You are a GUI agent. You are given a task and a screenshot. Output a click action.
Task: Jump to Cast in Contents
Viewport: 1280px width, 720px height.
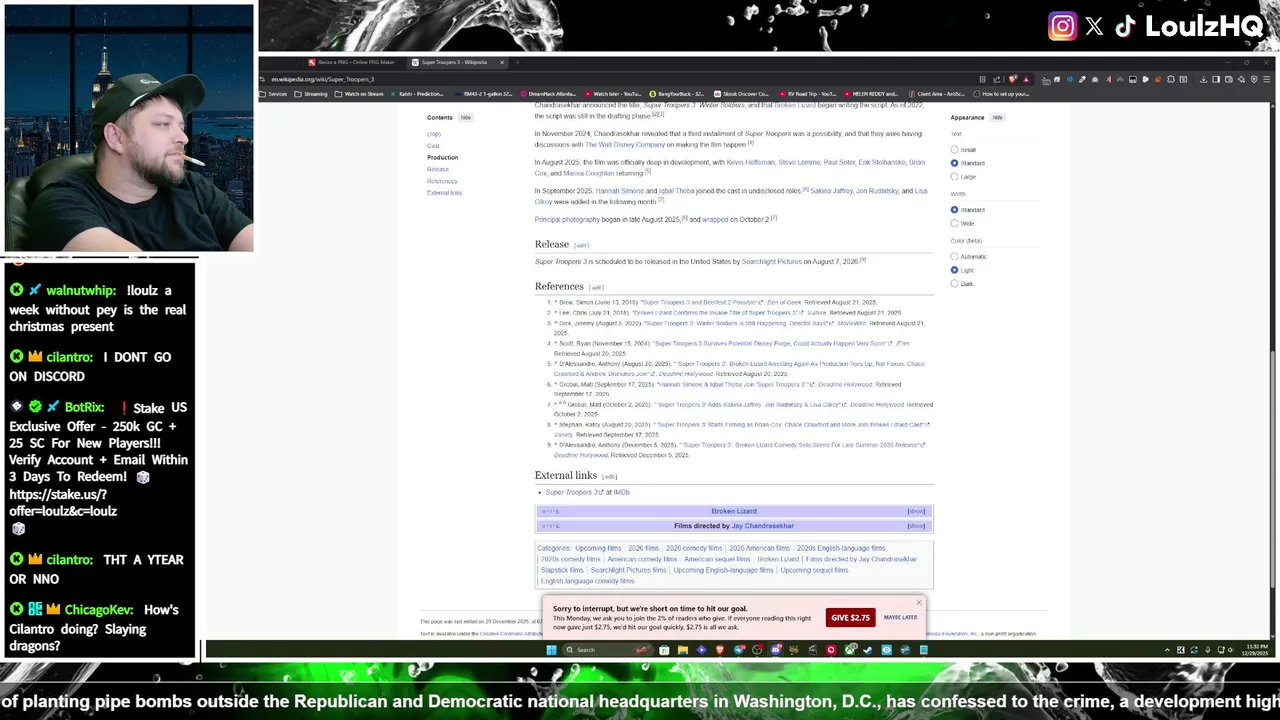coord(433,146)
